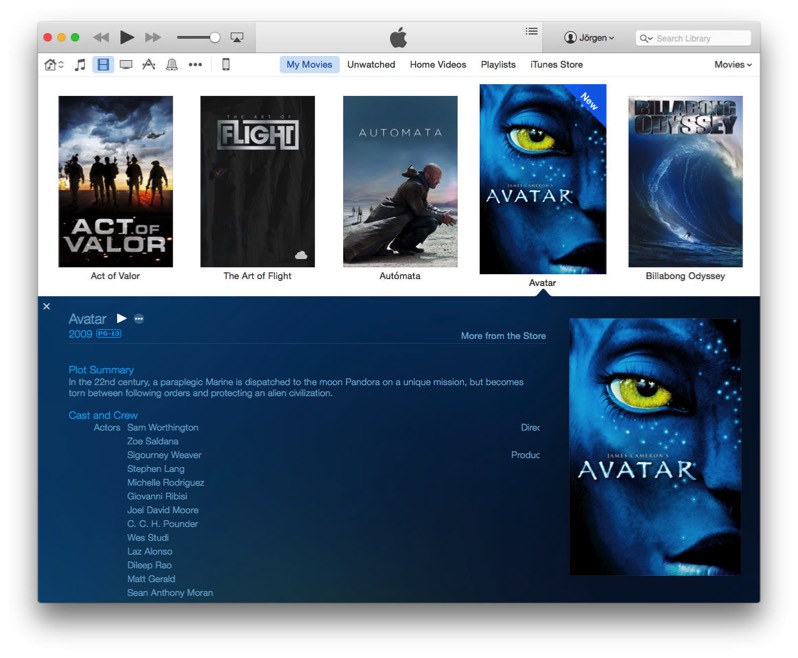The height and width of the screenshot is (658, 798).
Task: Click actor C. C. H. Pounder
Action: [162, 524]
